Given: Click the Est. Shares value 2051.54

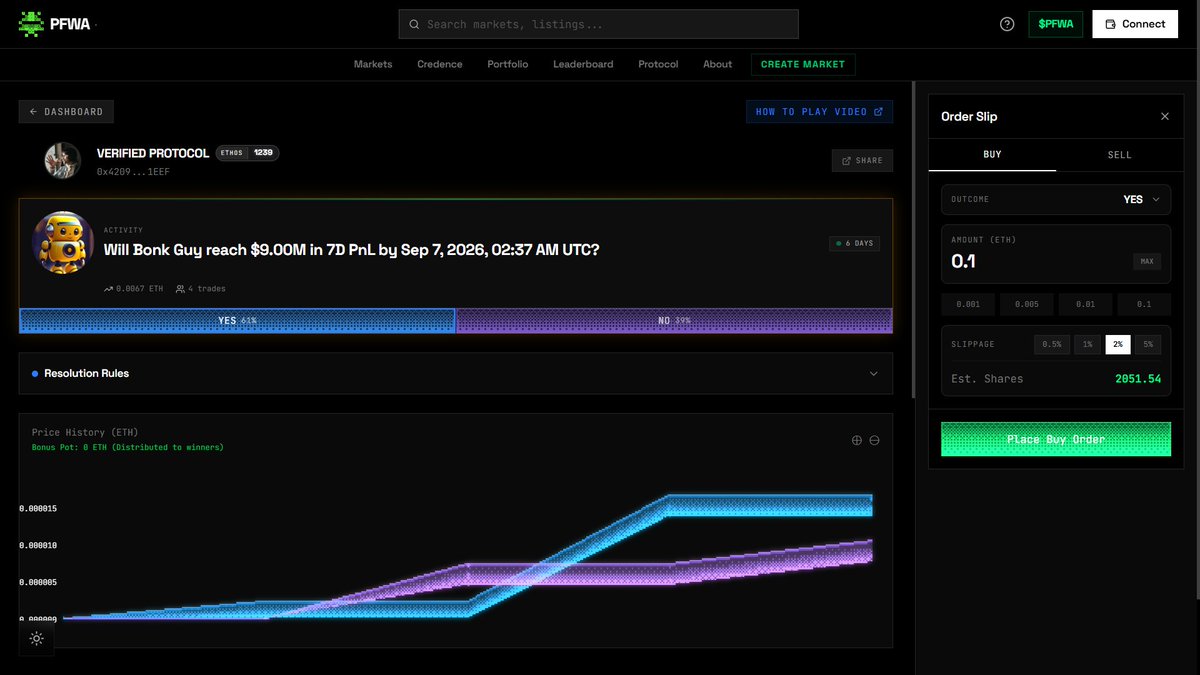Looking at the screenshot, I should [1138, 379].
